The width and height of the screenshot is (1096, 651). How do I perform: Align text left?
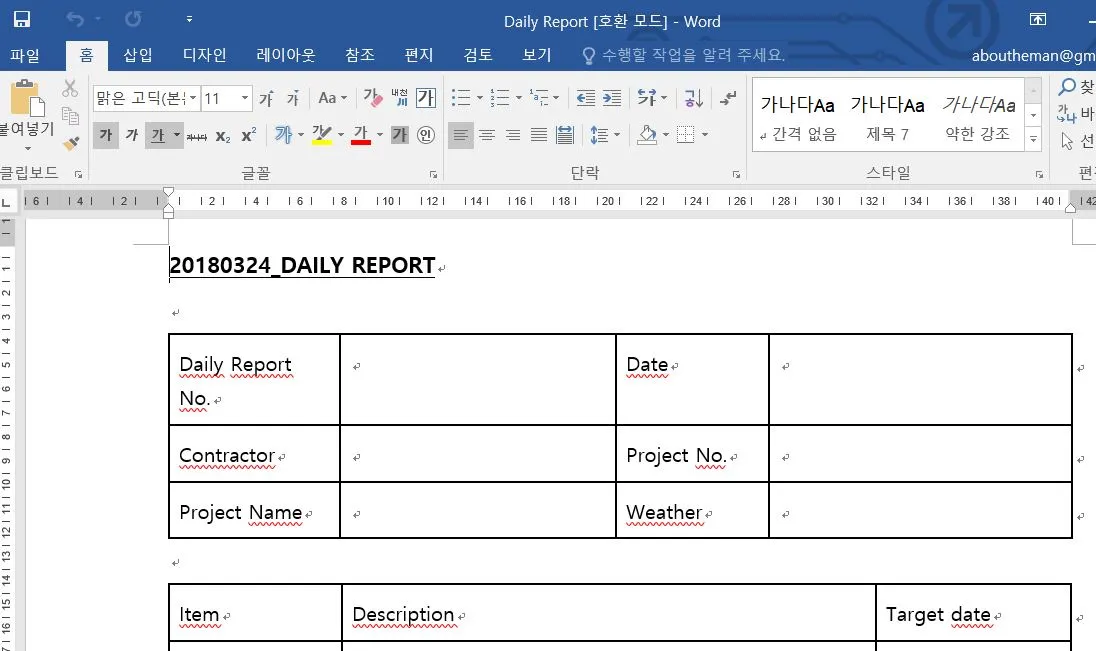[460, 135]
